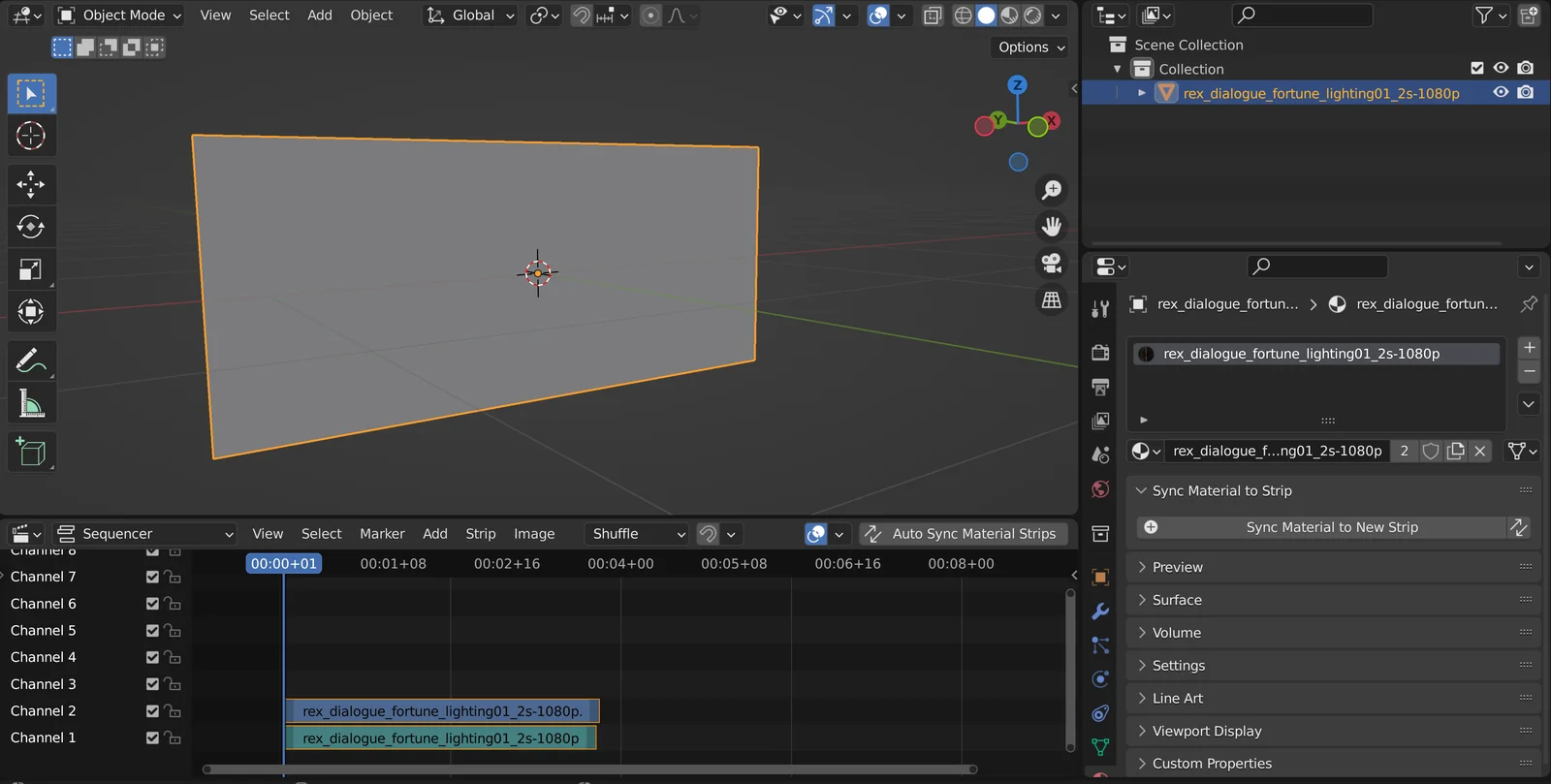Select the Move tool in the toolbar

click(31, 184)
